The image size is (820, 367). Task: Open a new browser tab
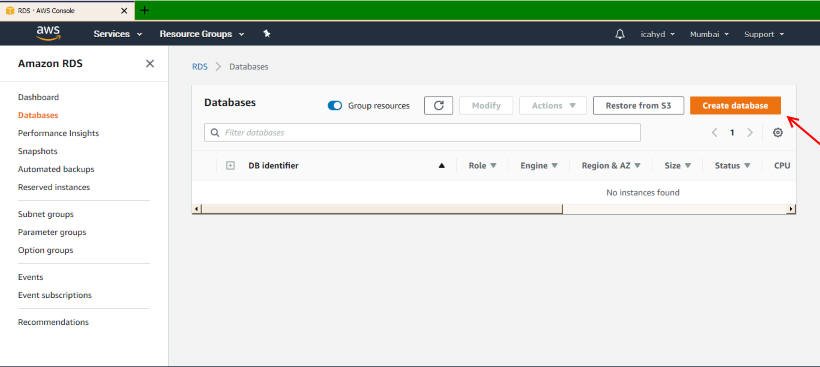[145, 10]
